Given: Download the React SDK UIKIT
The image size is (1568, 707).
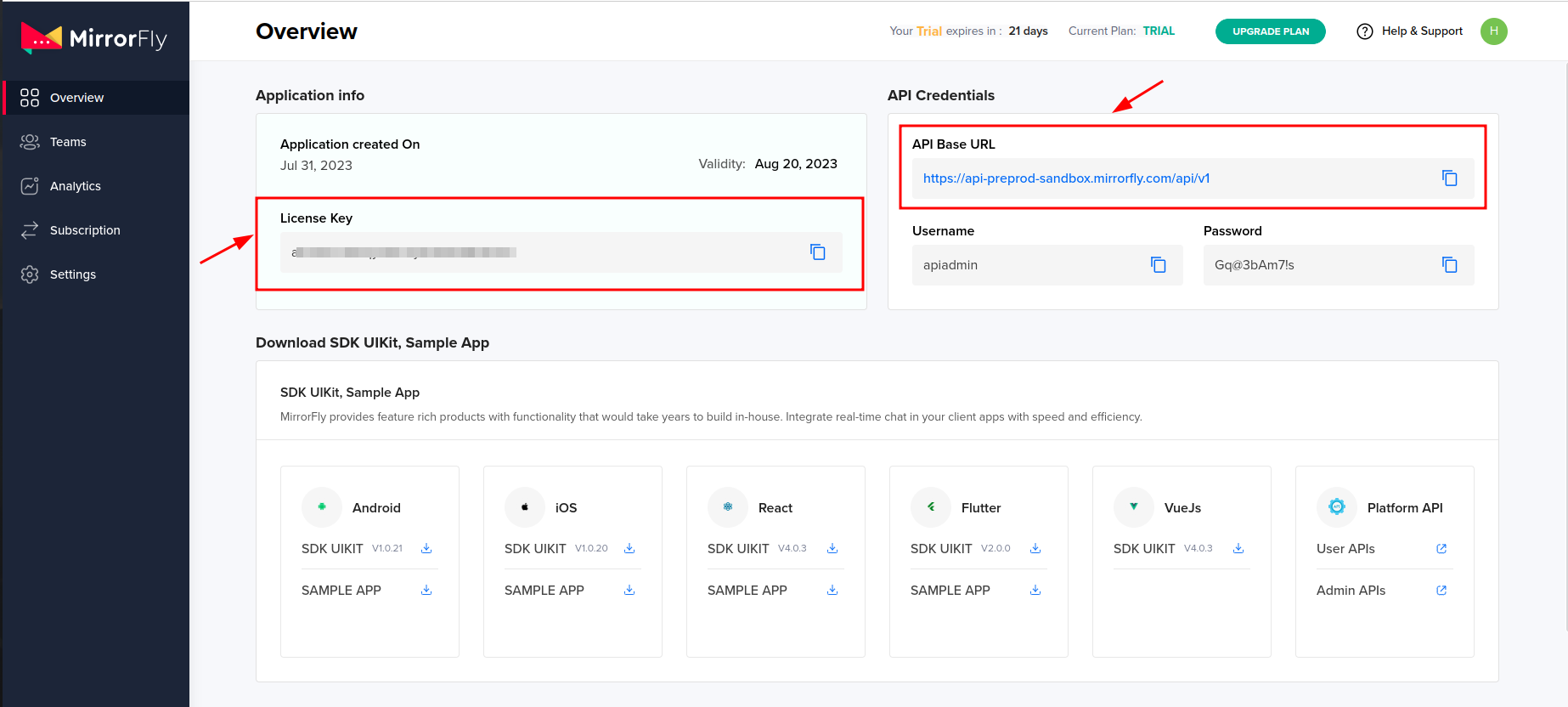Looking at the screenshot, I should (832, 549).
